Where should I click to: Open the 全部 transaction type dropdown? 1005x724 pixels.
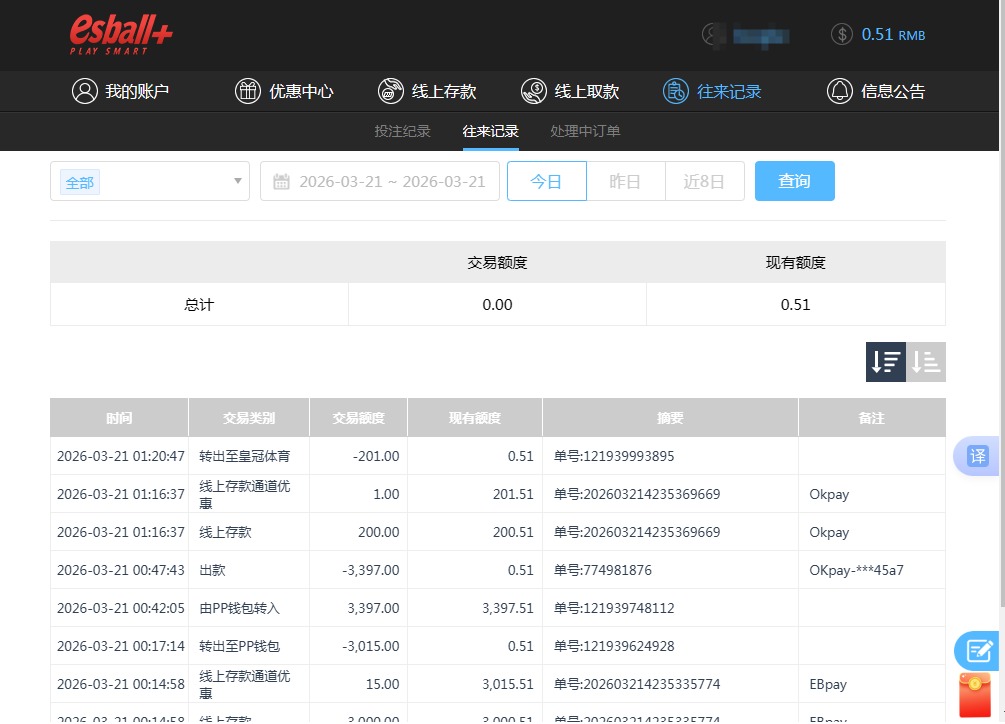point(149,181)
